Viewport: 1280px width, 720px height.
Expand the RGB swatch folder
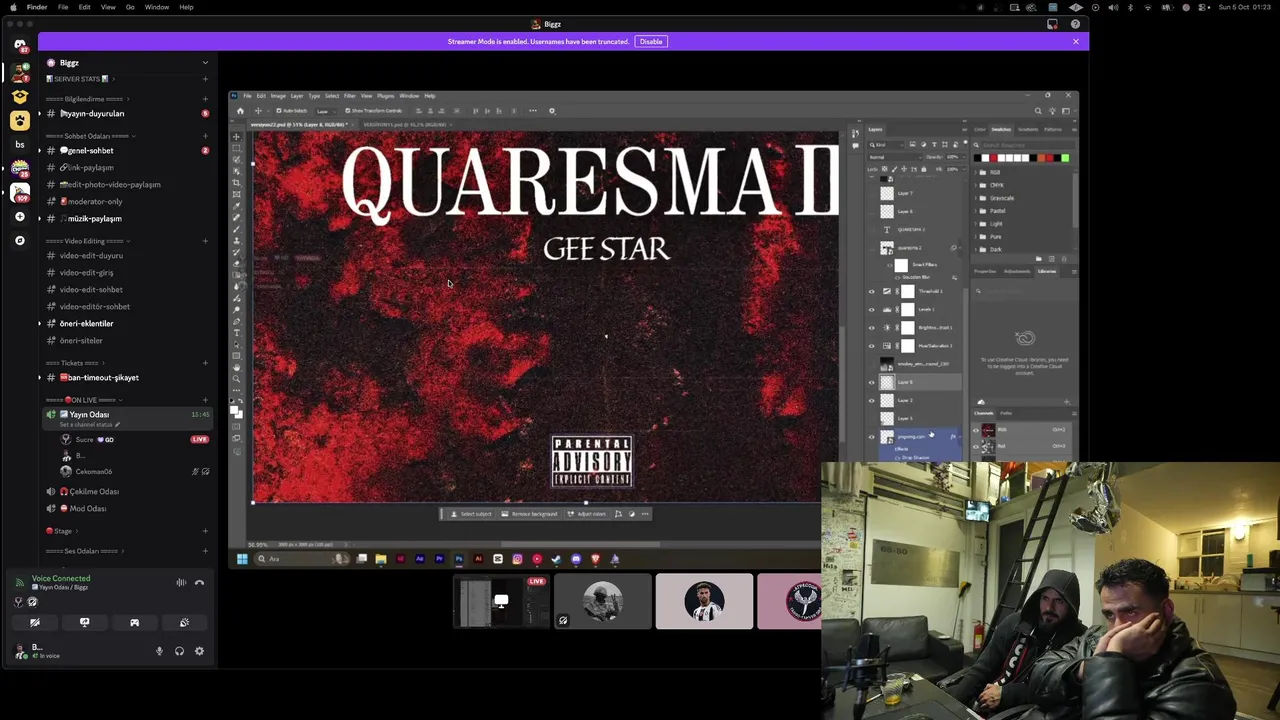click(975, 172)
